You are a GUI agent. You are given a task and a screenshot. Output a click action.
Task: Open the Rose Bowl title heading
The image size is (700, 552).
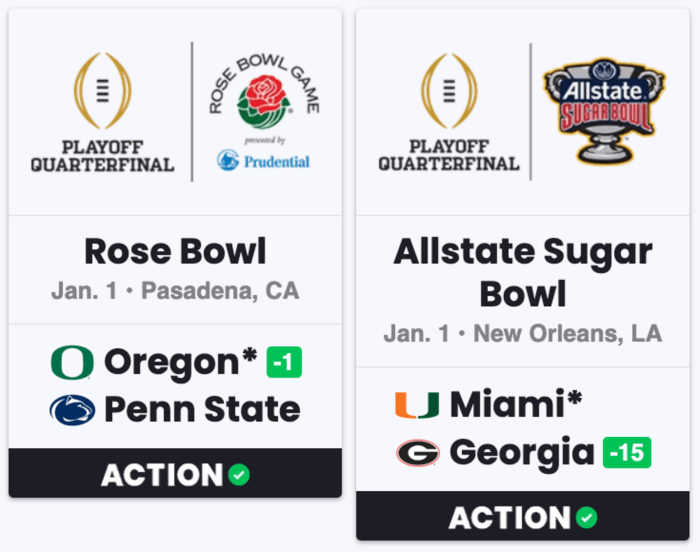click(175, 252)
